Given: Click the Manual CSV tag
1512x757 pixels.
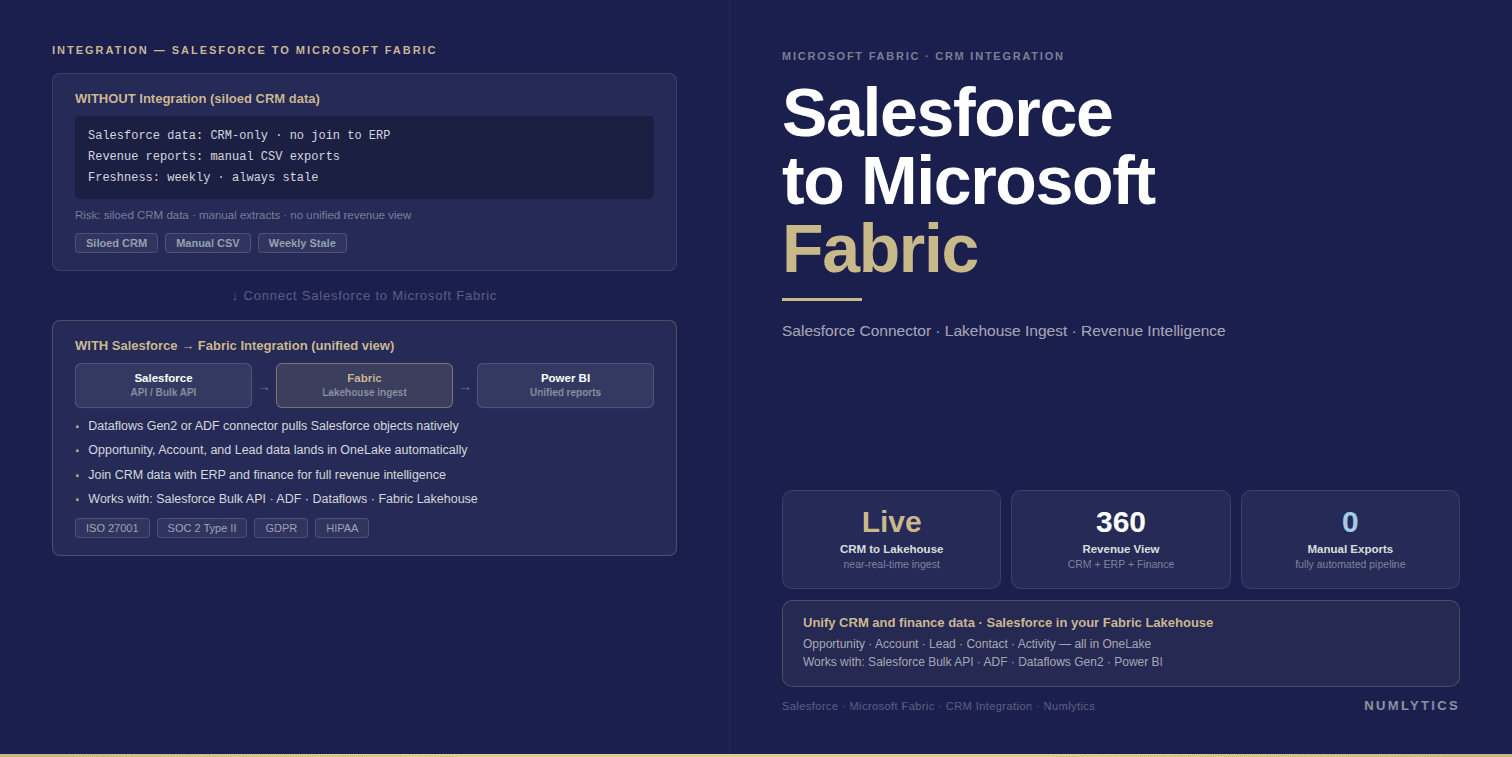Looking at the screenshot, I should coord(208,243).
